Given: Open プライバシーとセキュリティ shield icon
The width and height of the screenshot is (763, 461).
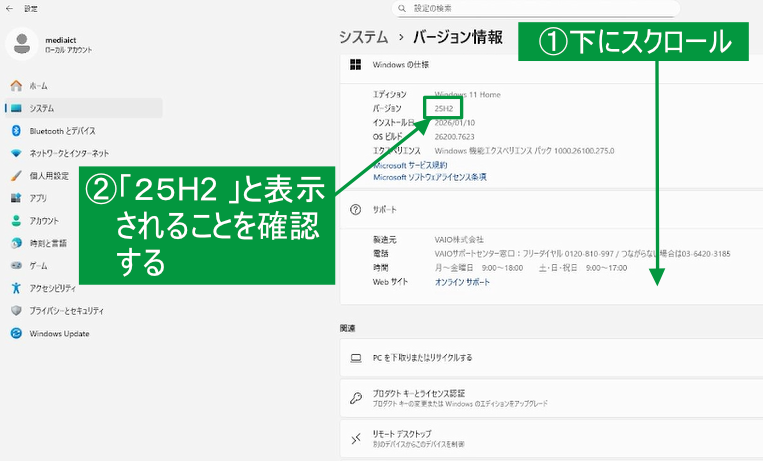Looking at the screenshot, I should point(16,311).
